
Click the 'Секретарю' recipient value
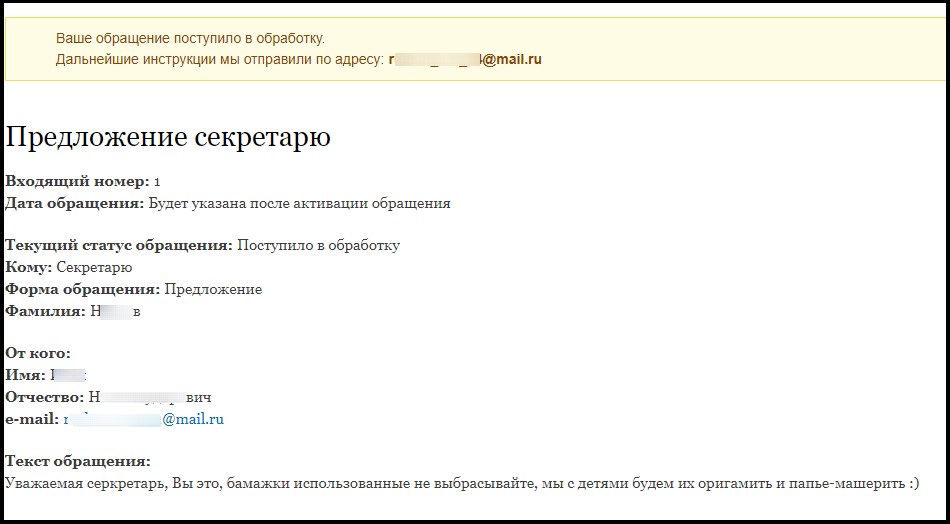pyautogui.click(x=94, y=268)
